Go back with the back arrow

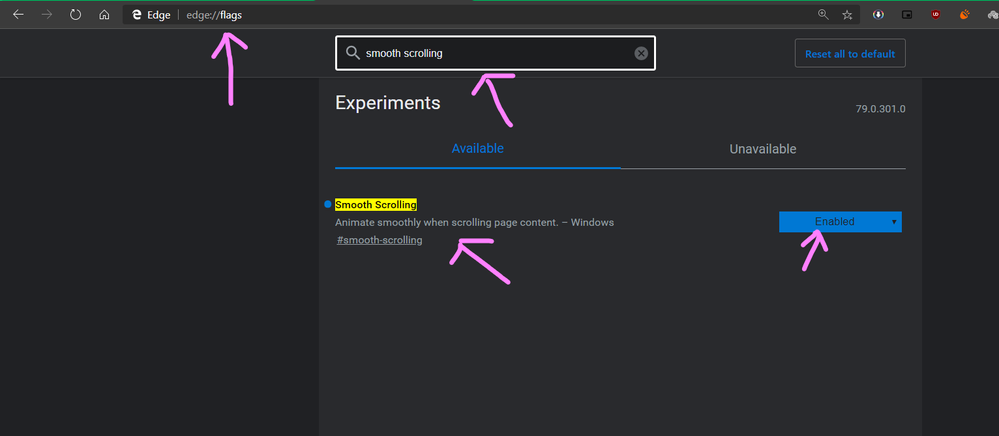[x=18, y=15]
